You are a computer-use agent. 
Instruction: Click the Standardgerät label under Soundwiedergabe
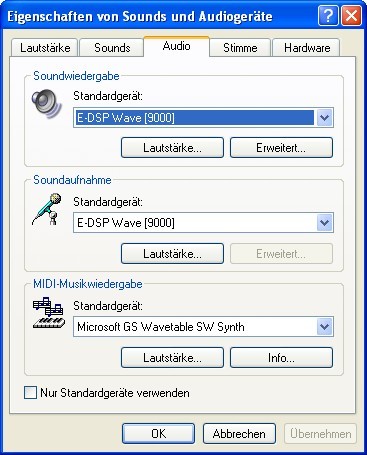(x=108, y=96)
